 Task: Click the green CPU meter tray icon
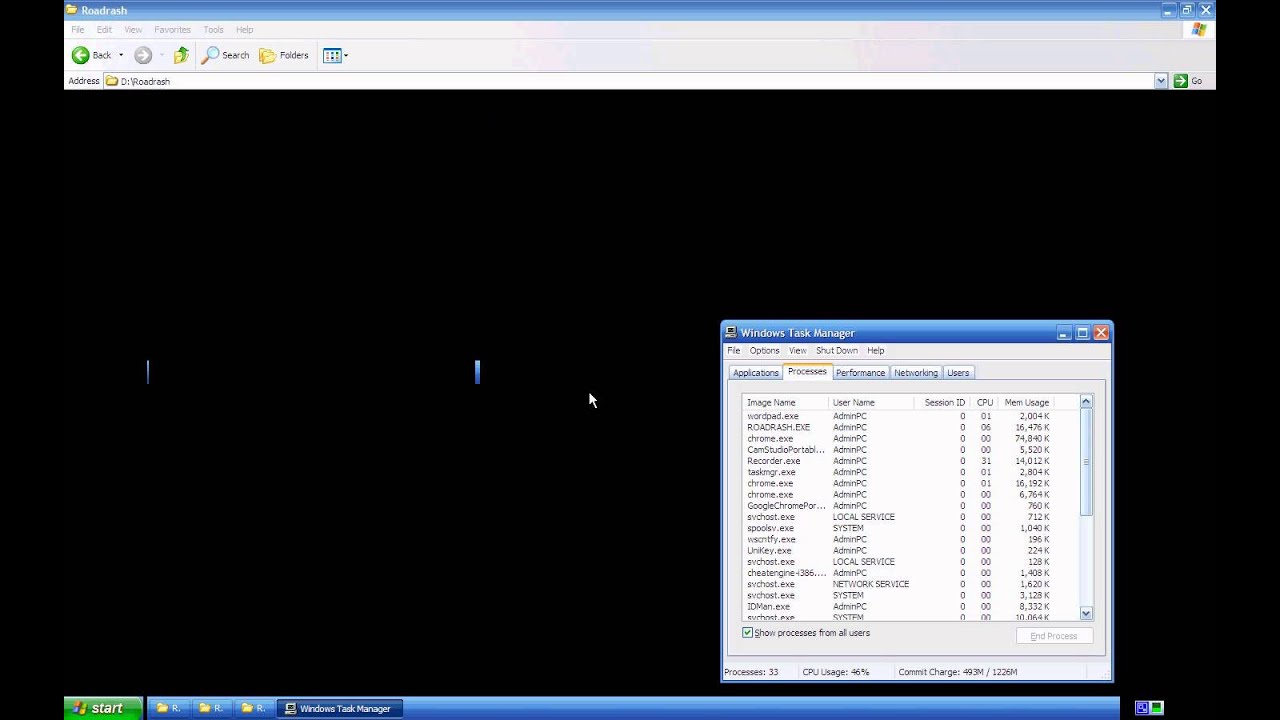1157,708
